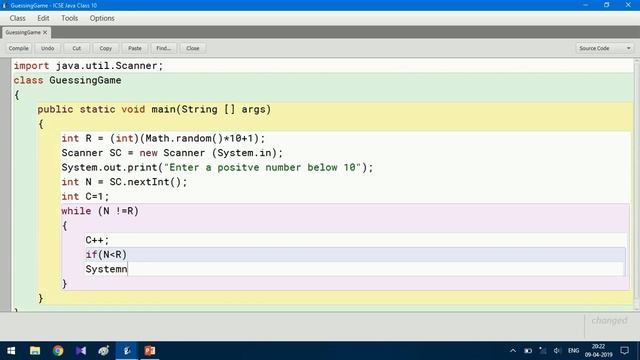Show hidden system tray icons
Viewport: 640px width, 360px height.
pyautogui.click(x=513, y=351)
